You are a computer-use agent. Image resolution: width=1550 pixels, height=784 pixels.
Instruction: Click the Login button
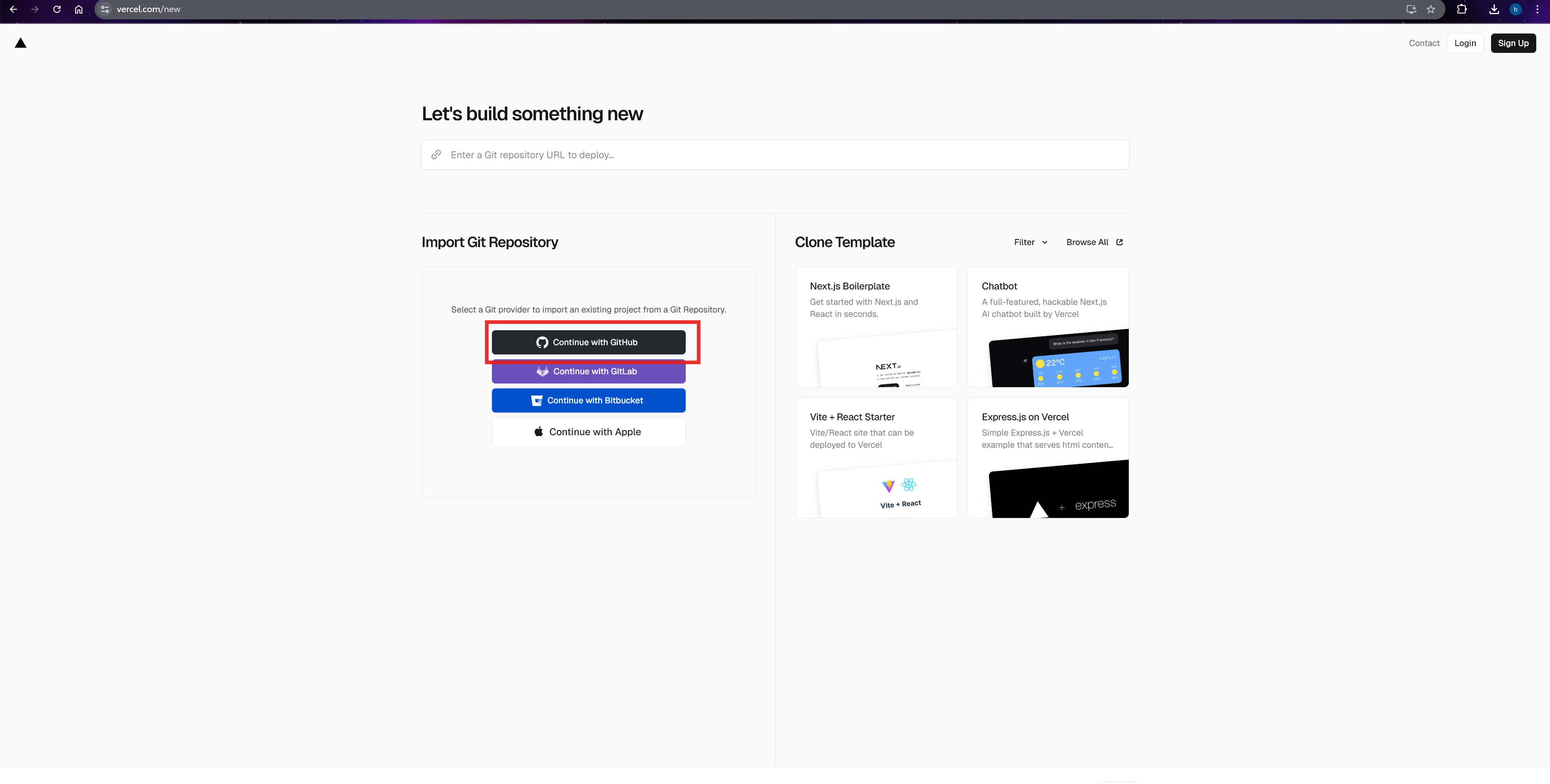click(x=1464, y=43)
